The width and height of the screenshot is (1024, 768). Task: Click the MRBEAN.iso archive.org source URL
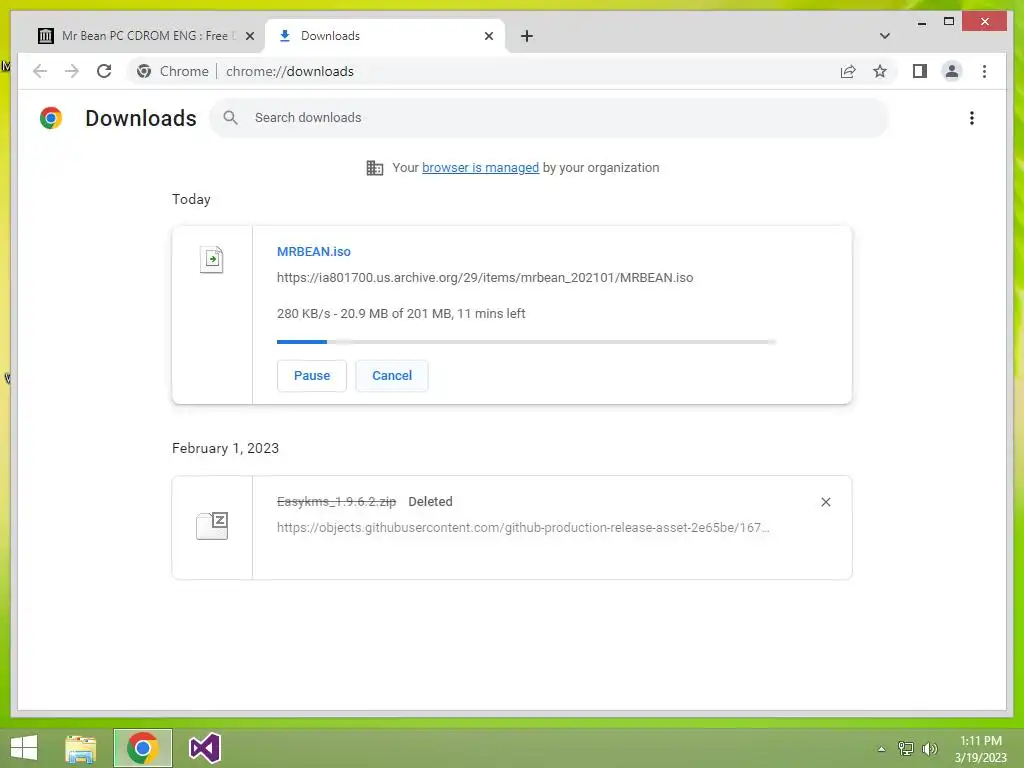point(485,278)
